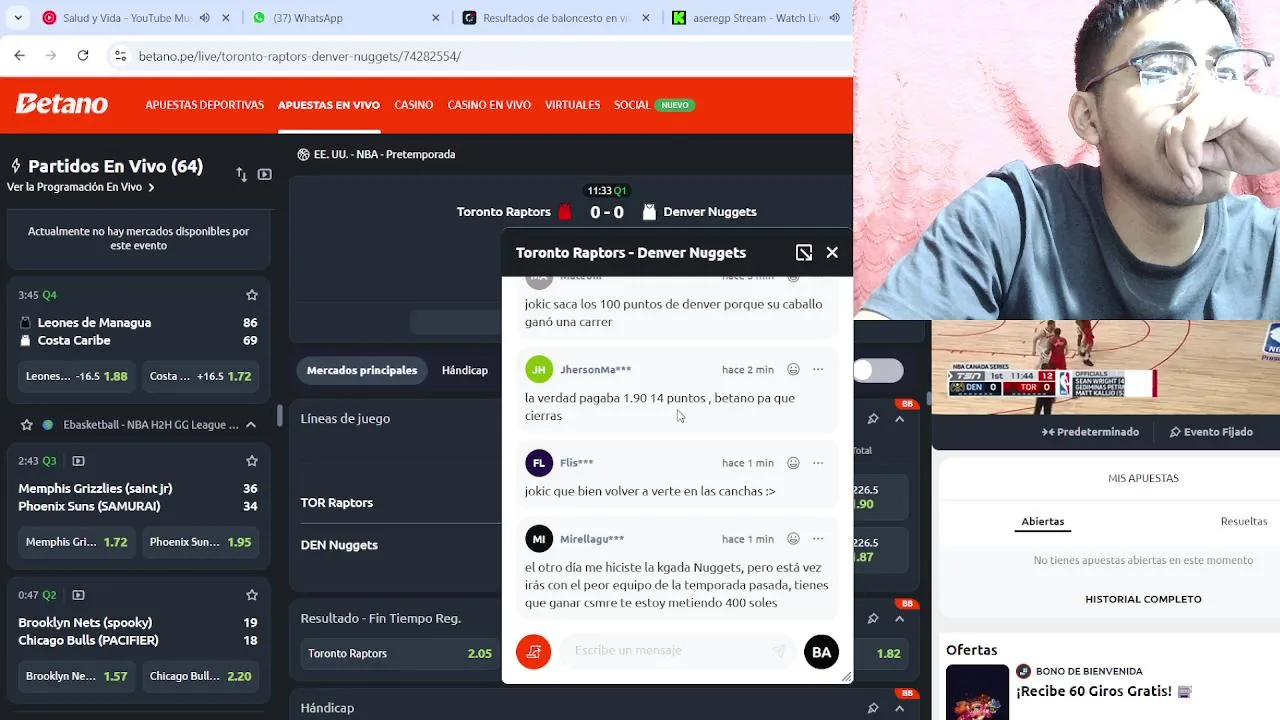Select the Predeterminado view option
This screenshot has height=720, width=1280.
[x=1090, y=432]
